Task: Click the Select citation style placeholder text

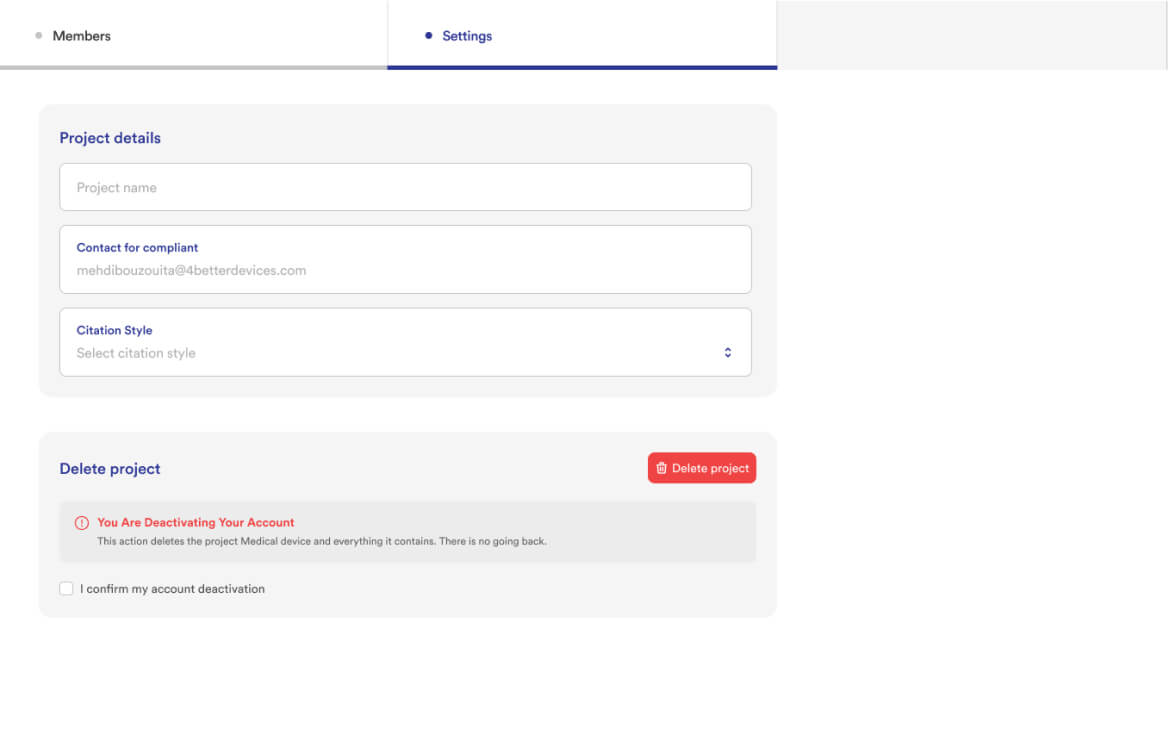Action: (x=136, y=353)
